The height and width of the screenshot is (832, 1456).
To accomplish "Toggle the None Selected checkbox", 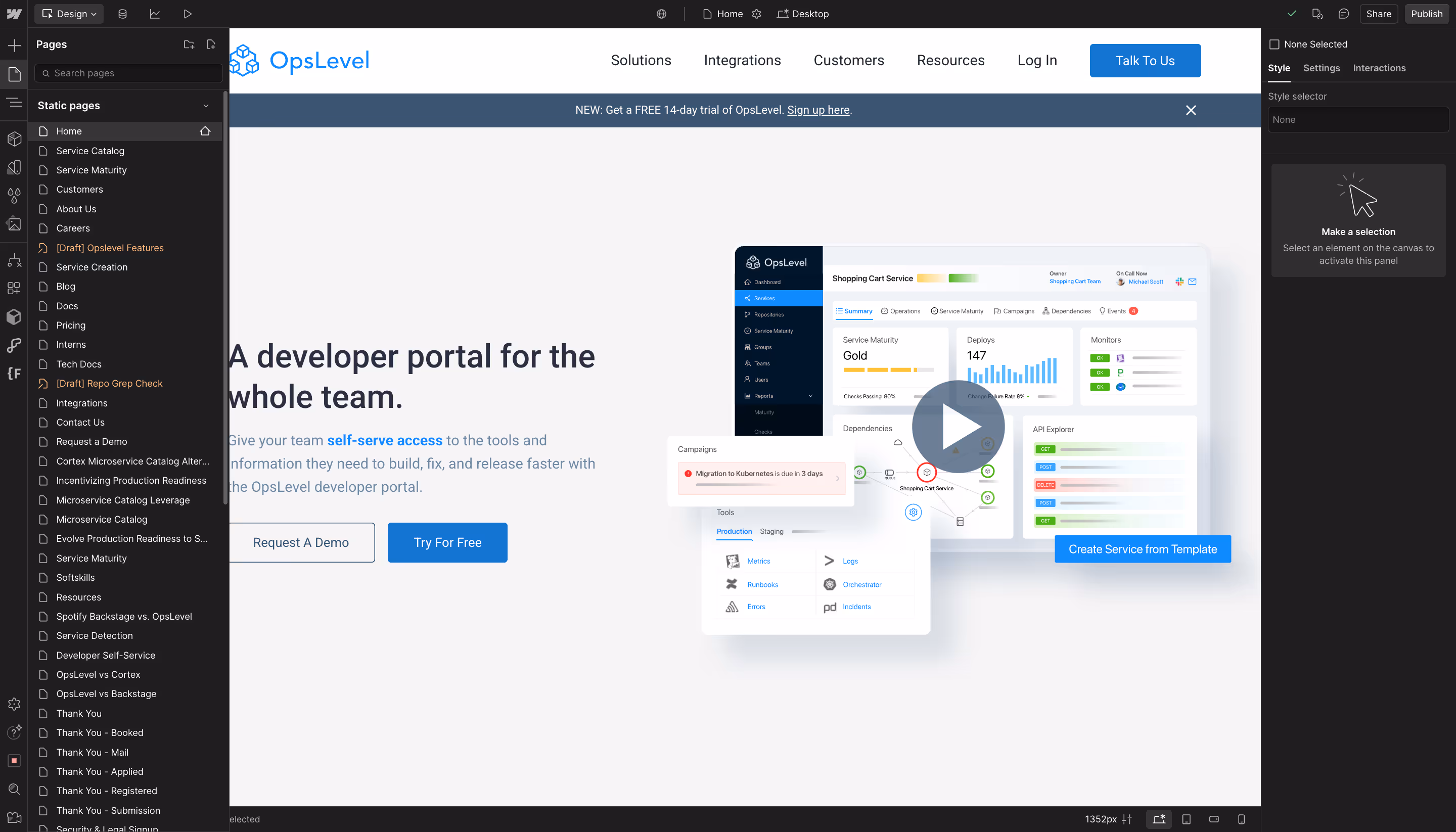I will [x=1275, y=44].
